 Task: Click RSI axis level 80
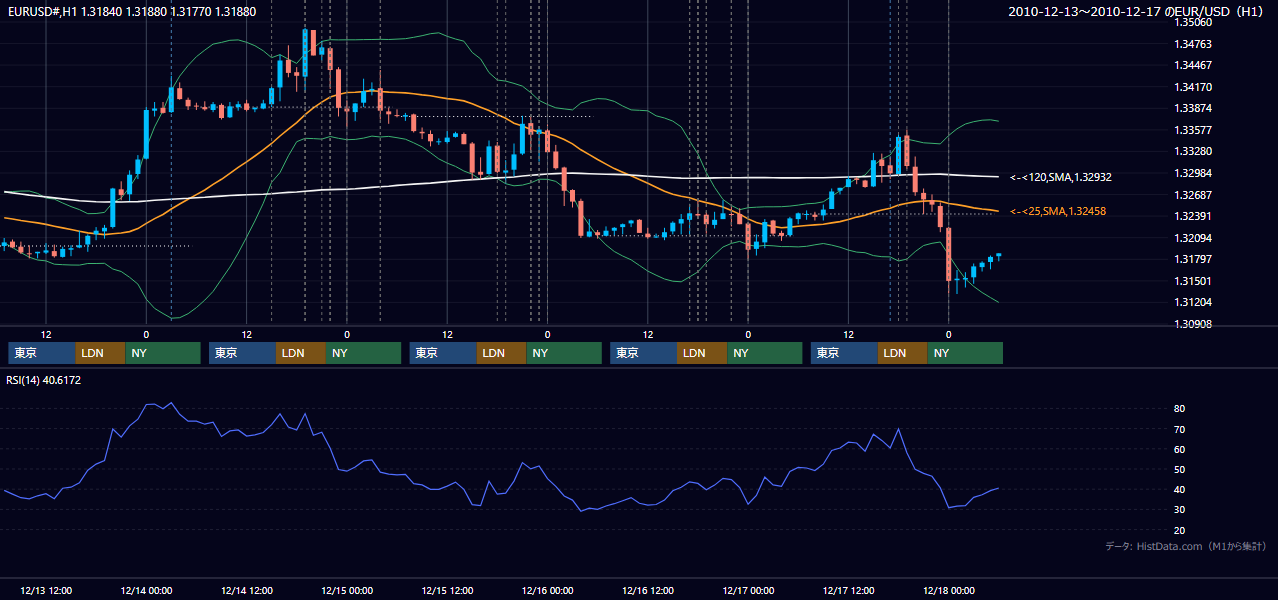pos(1180,409)
